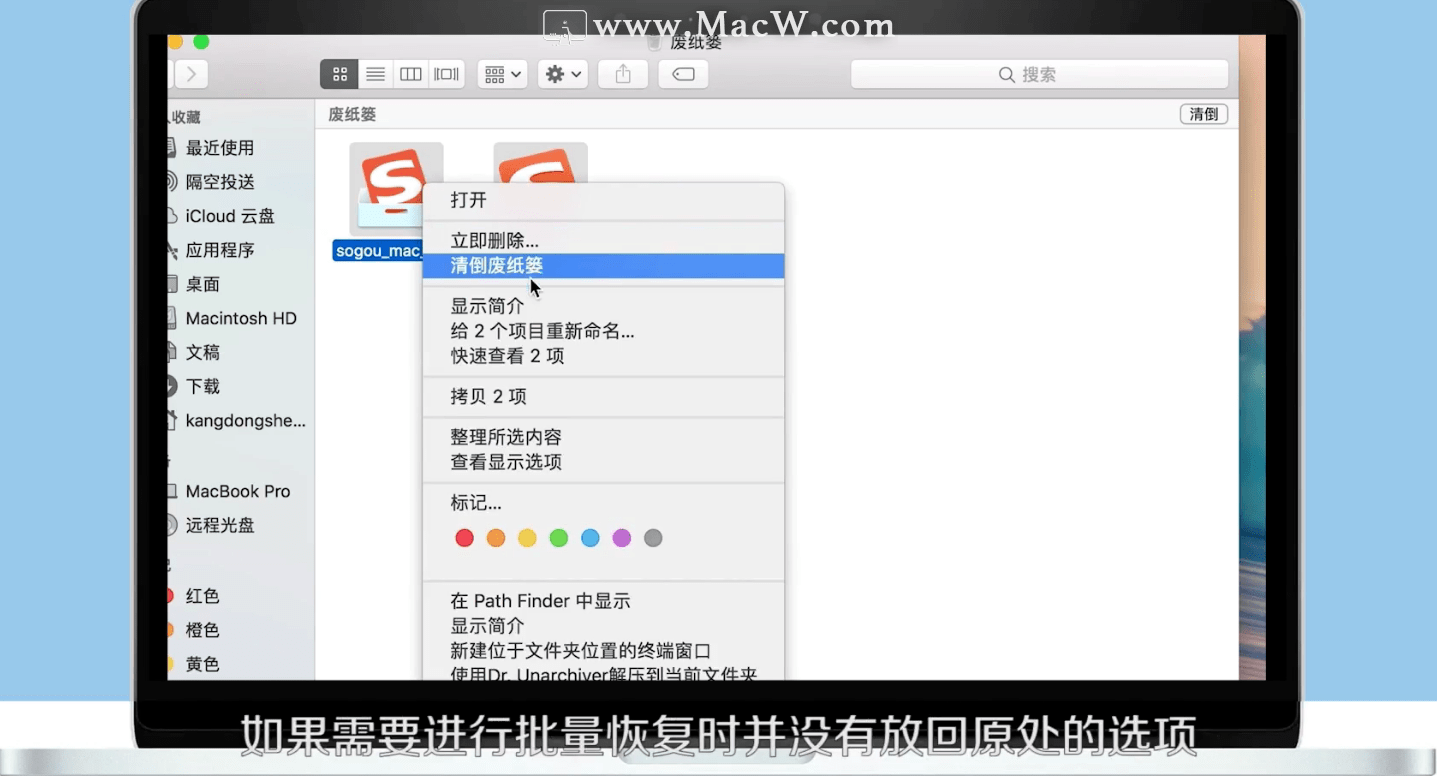
Task: Choose 整理所选内容 in context menu
Action: [603, 437]
